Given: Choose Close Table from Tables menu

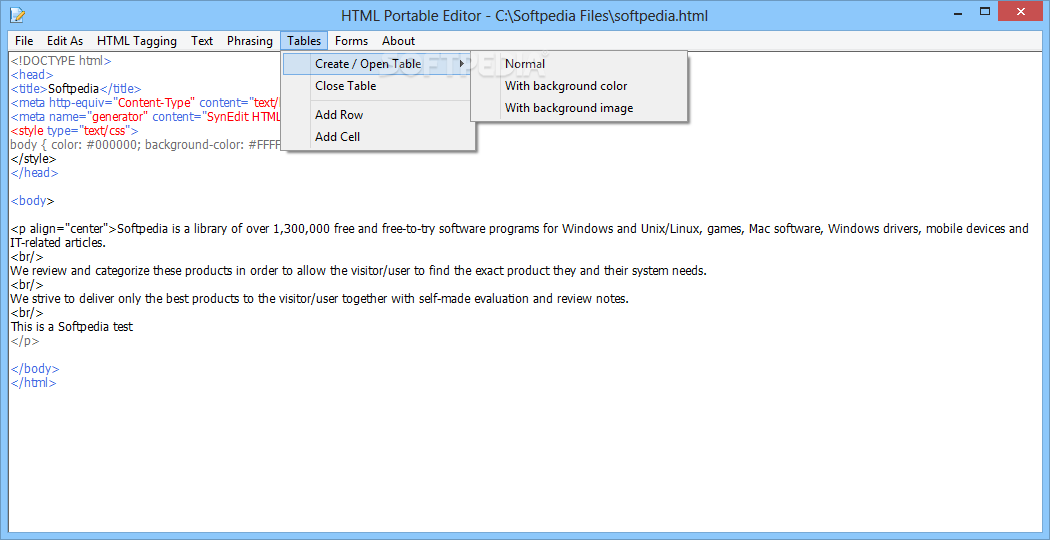Looking at the screenshot, I should [x=378, y=86].
